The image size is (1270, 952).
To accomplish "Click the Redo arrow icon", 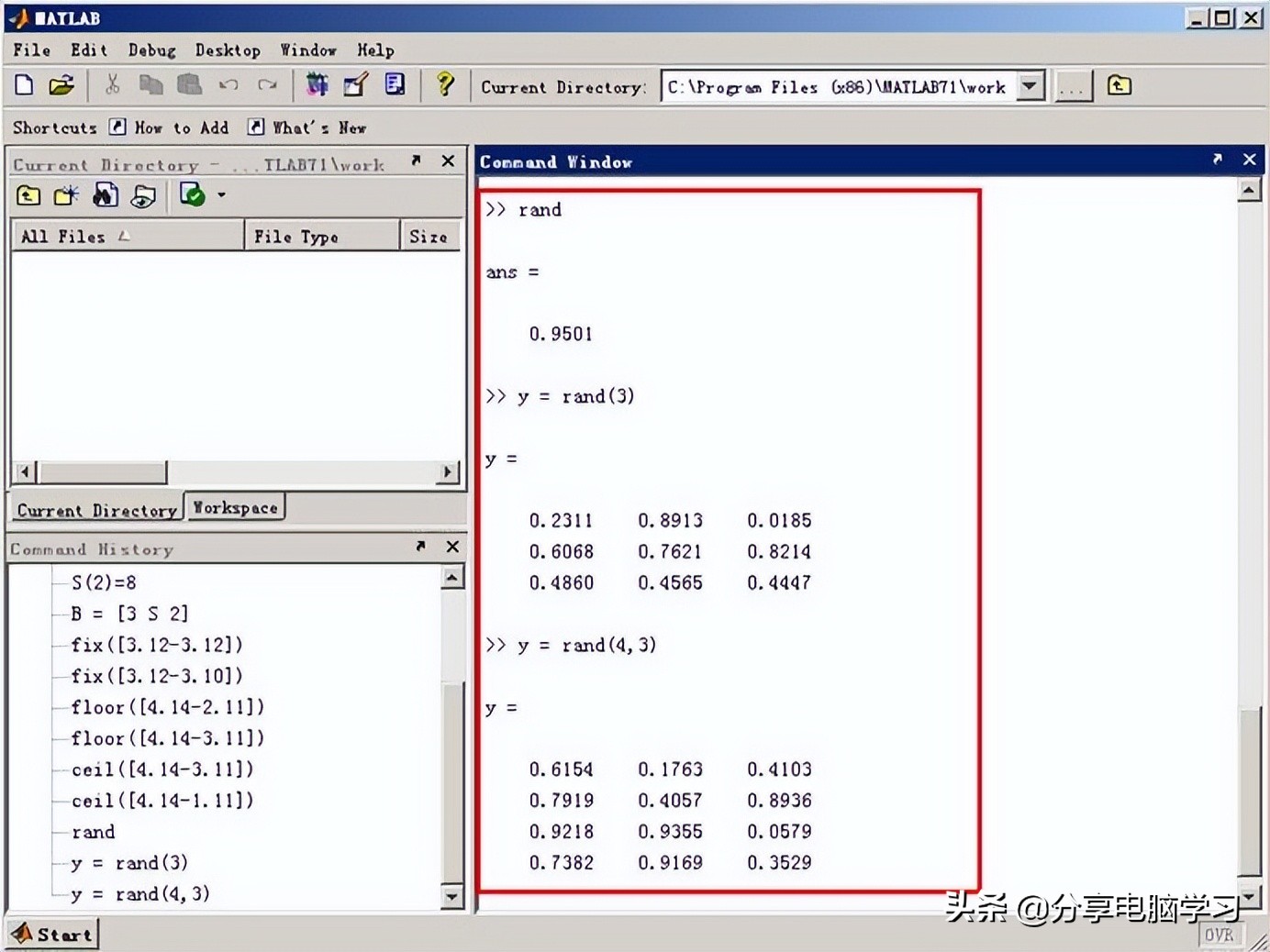I will (267, 85).
